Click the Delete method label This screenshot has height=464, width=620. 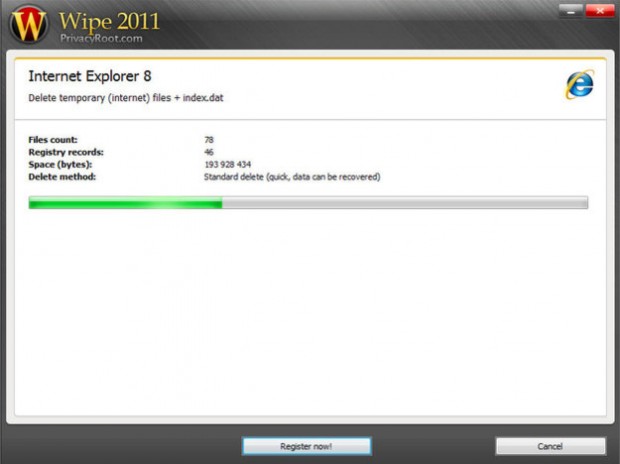tap(62, 177)
